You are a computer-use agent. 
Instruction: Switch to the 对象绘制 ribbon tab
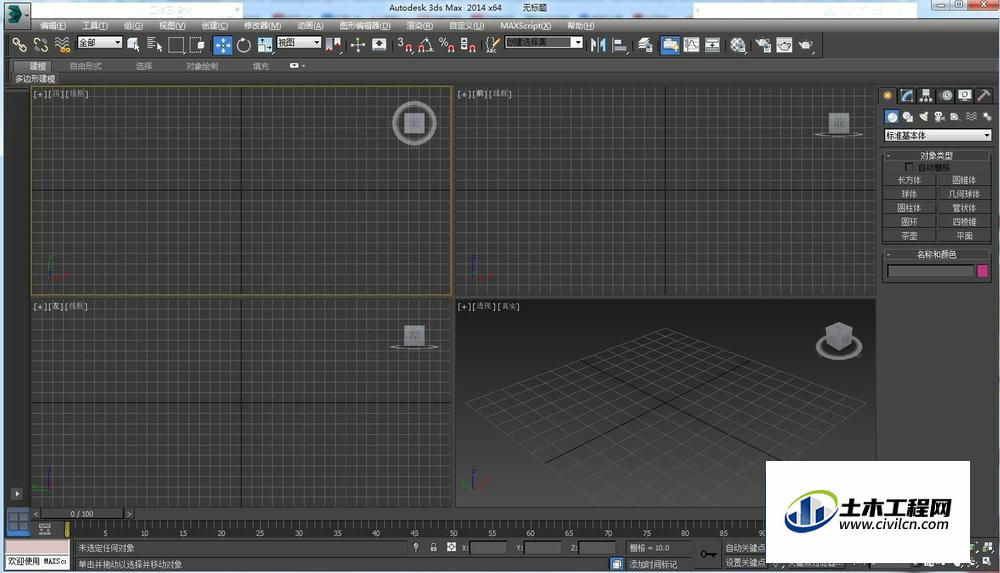pos(202,66)
